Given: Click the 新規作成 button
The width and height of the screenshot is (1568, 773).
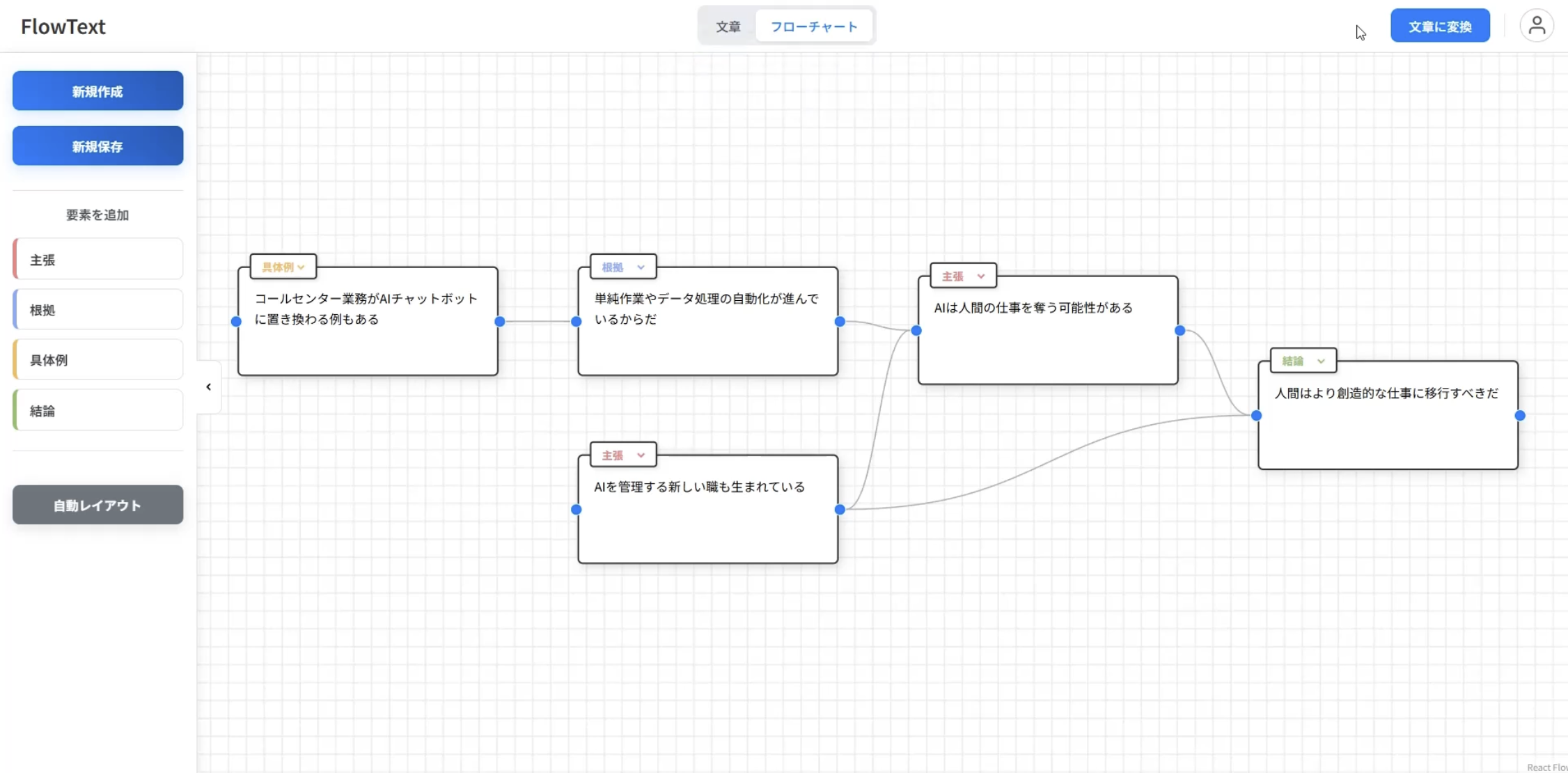Looking at the screenshot, I should [x=97, y=91].
